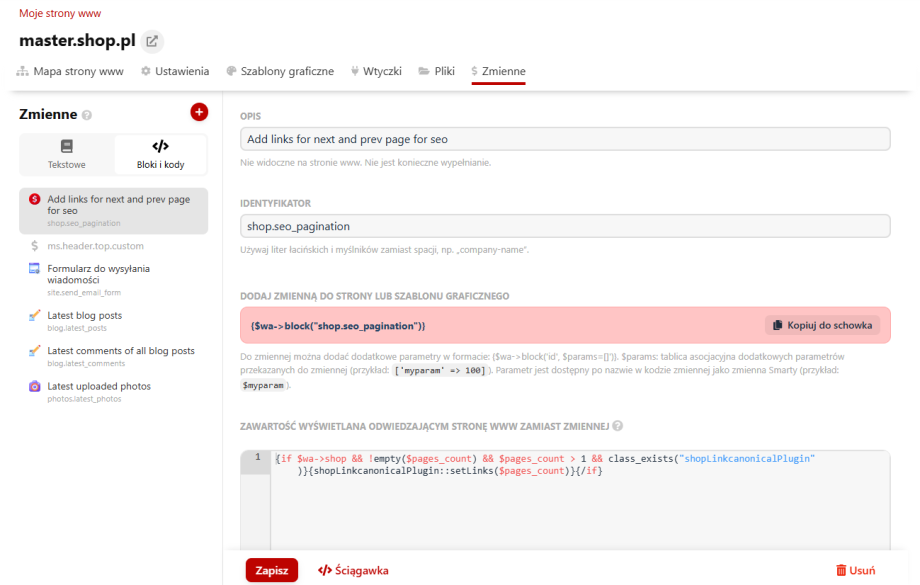Select Latest blog posts variable
This screenshot has height=585, width=920.
85,316
